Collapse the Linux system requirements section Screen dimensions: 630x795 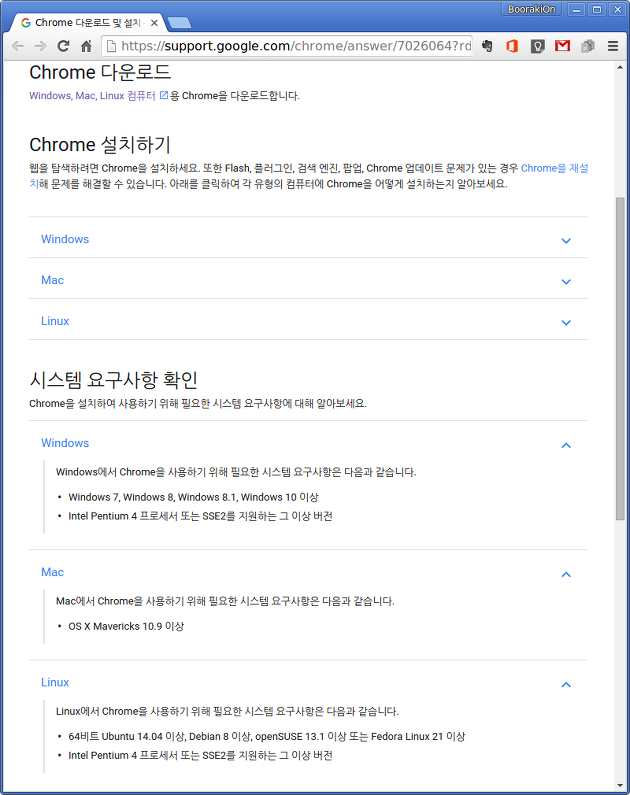click(x=308, y=682)
